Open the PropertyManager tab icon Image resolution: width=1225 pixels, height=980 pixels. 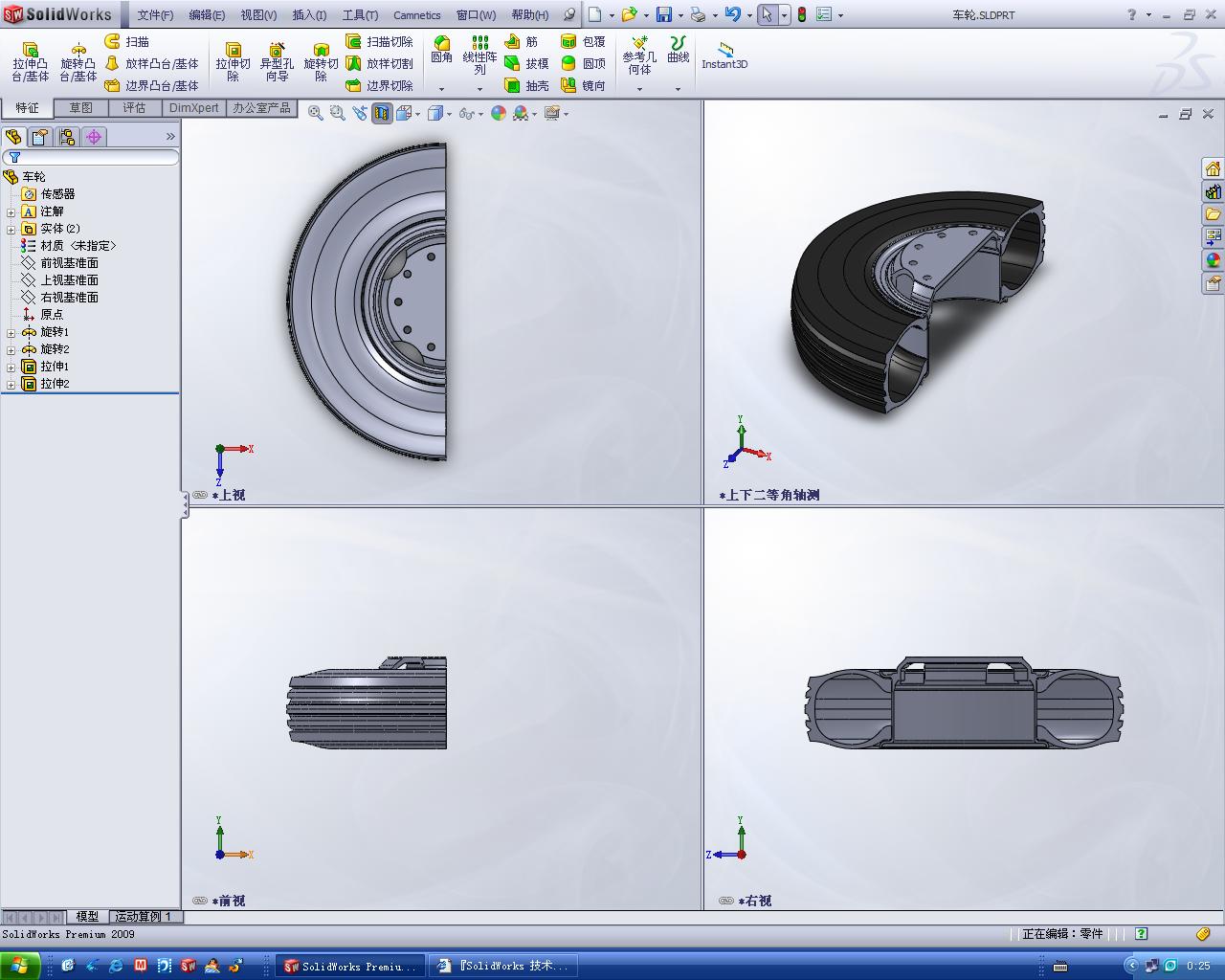40,137
